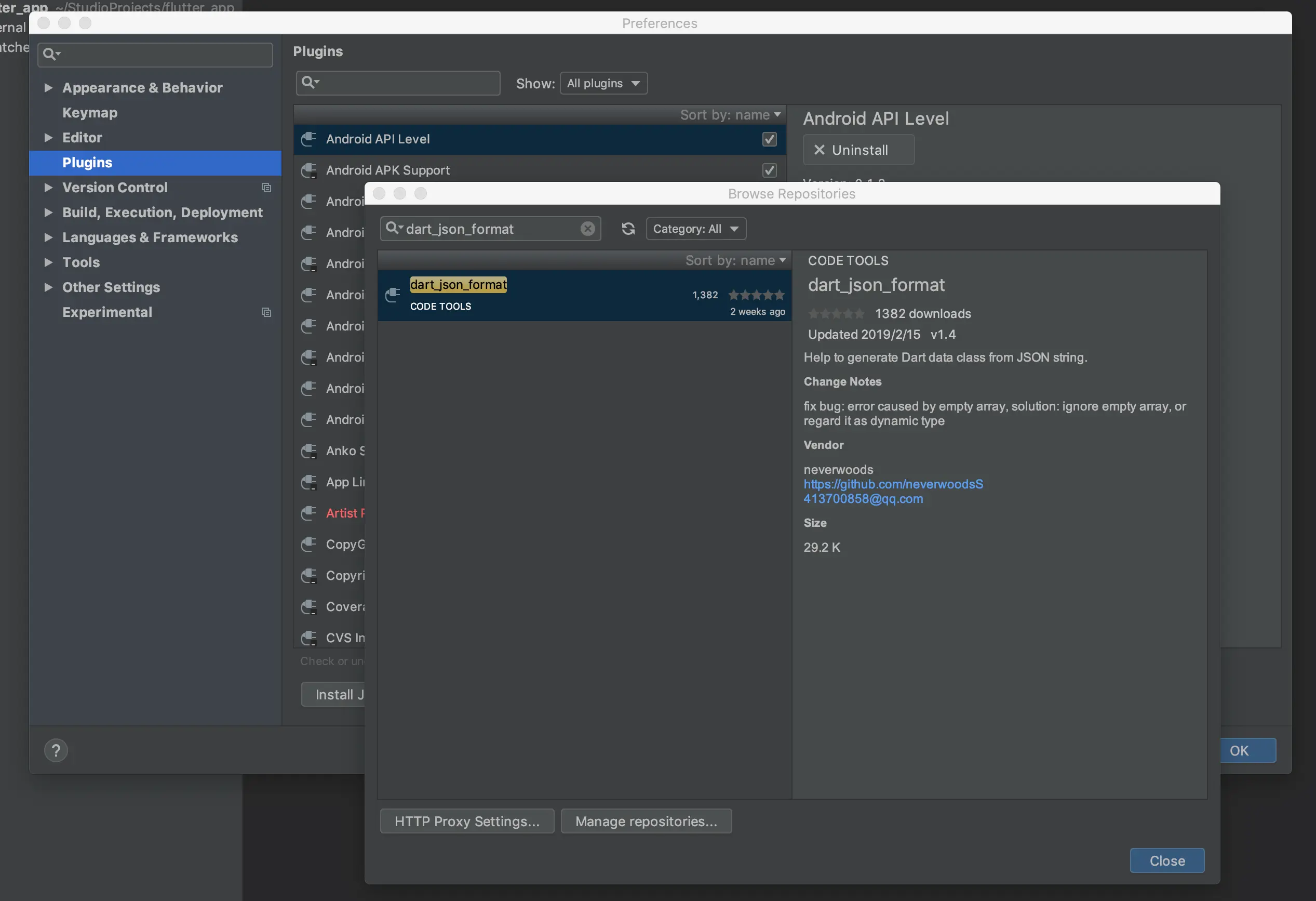The image size is (1316, 901).
Task: Clear the dart_json_format search text
Action: 587,229
